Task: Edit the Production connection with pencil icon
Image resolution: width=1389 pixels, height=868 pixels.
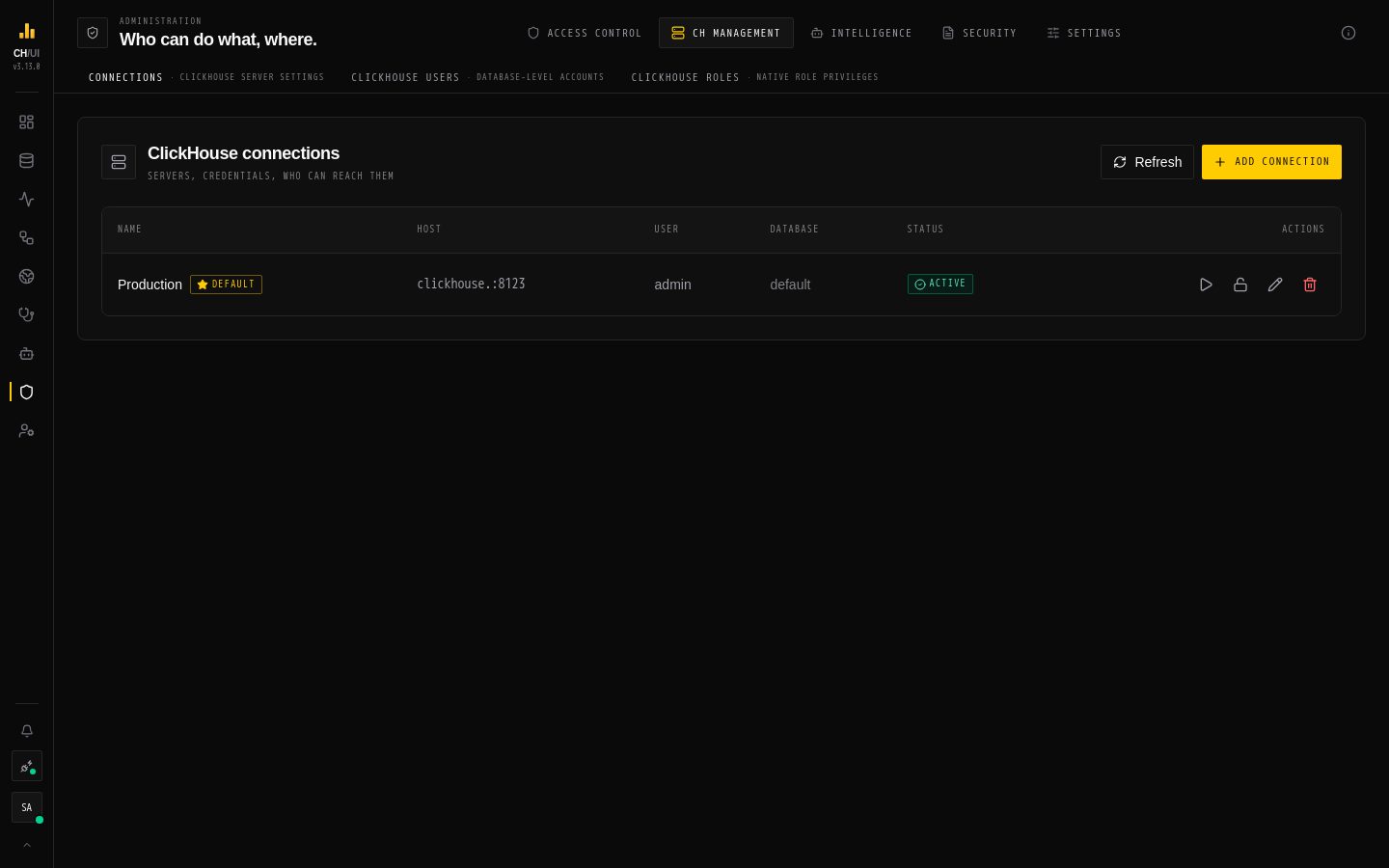Action: (1275, 285)
